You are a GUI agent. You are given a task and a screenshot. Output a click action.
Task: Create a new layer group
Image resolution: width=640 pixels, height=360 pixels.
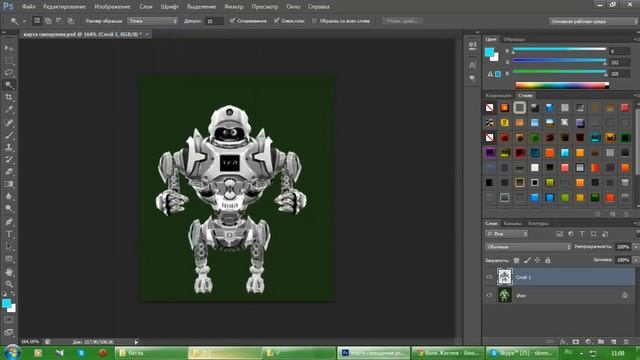tap(601, 341)
